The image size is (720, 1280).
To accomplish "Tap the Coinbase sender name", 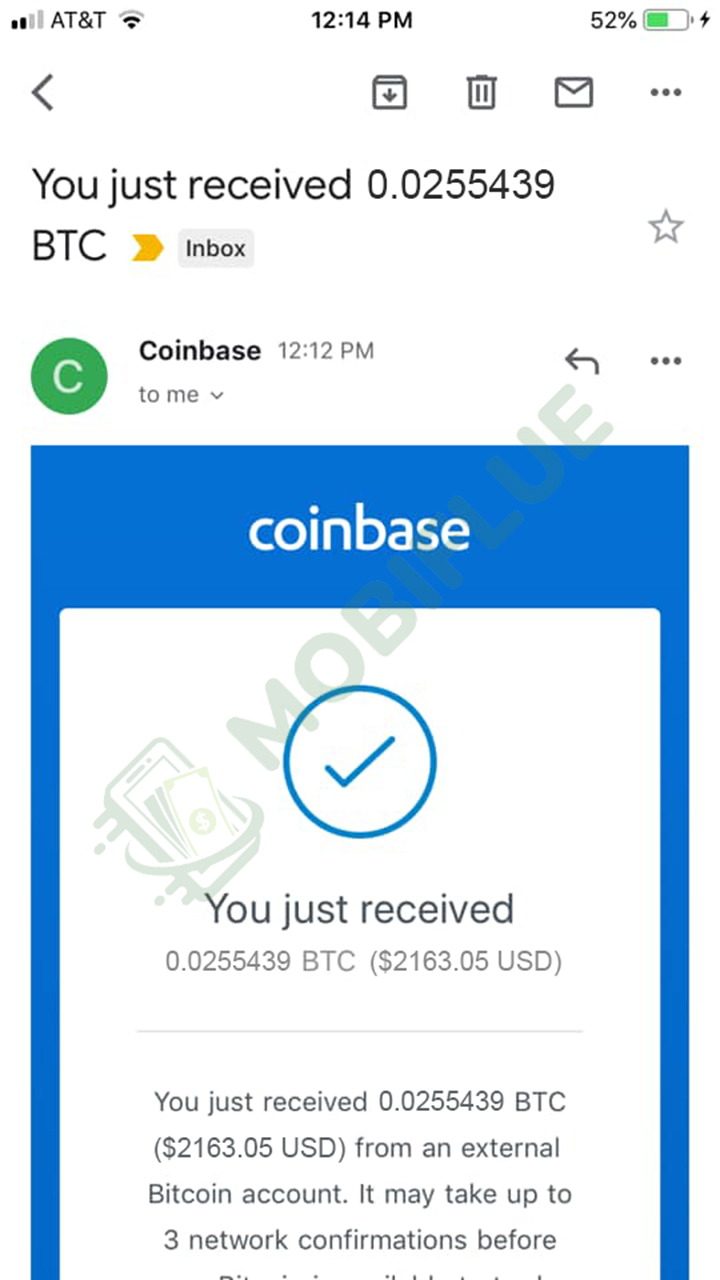I will [x=200, y=351].
